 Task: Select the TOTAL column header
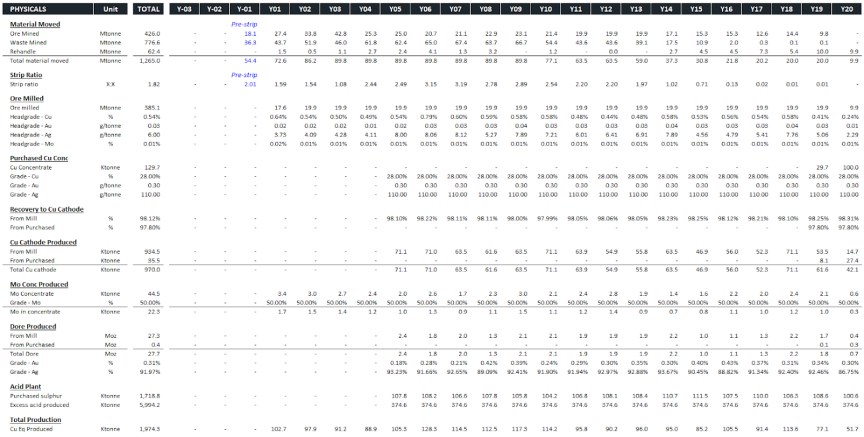(148, 8)
